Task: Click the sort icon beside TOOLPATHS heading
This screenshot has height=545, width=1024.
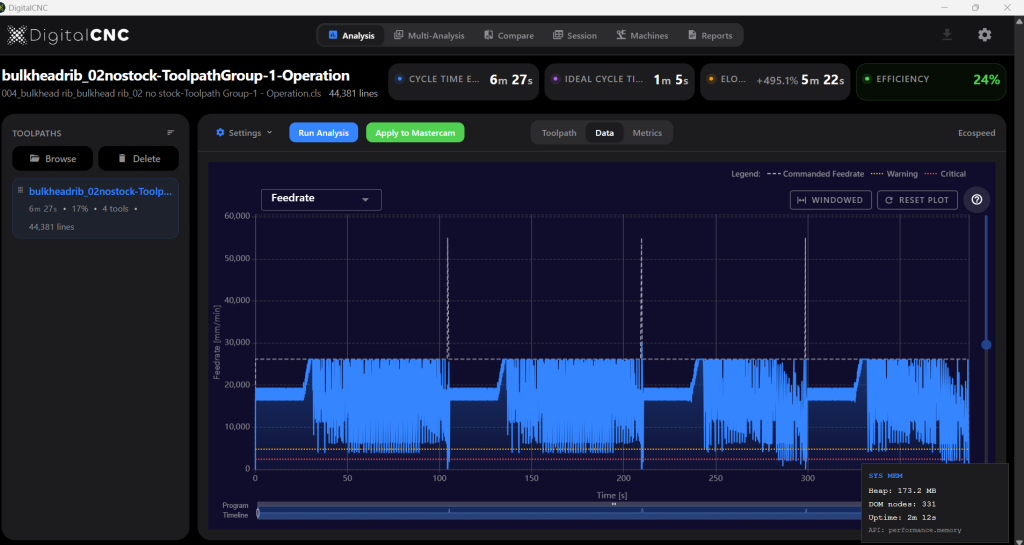Action: [170, 132]
